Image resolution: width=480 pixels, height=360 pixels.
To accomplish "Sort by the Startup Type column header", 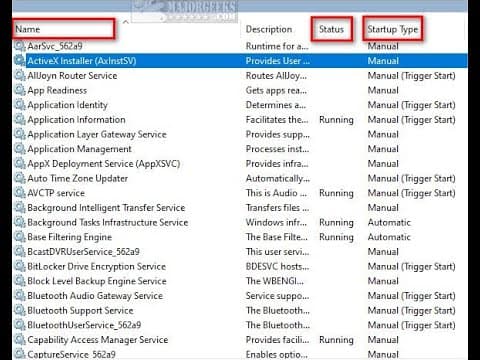I will tap(393, 29).
